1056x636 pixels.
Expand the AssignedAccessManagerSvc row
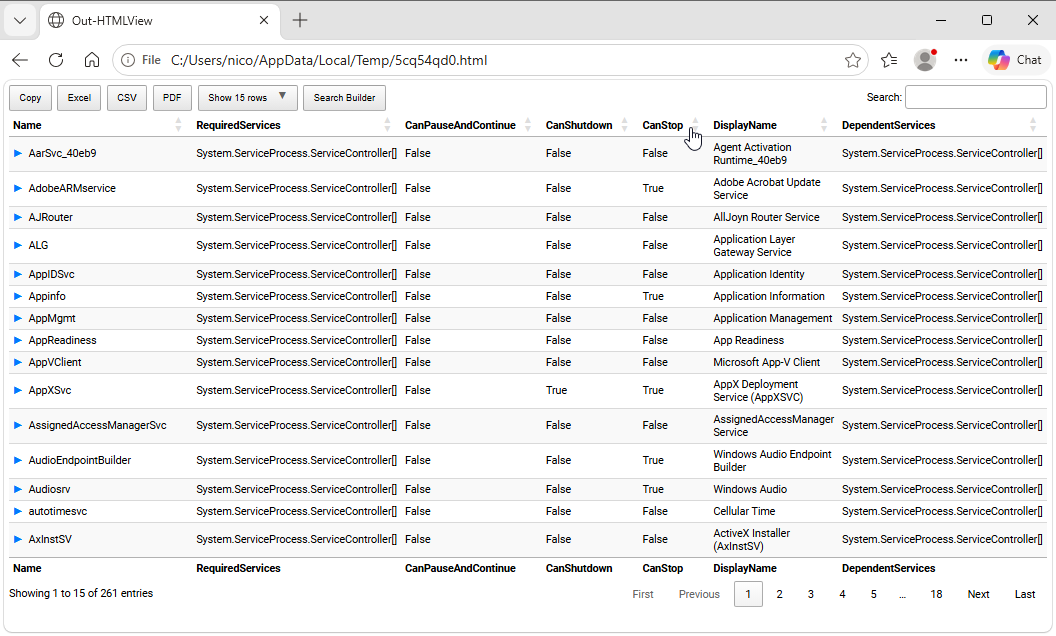pos(18,425)
